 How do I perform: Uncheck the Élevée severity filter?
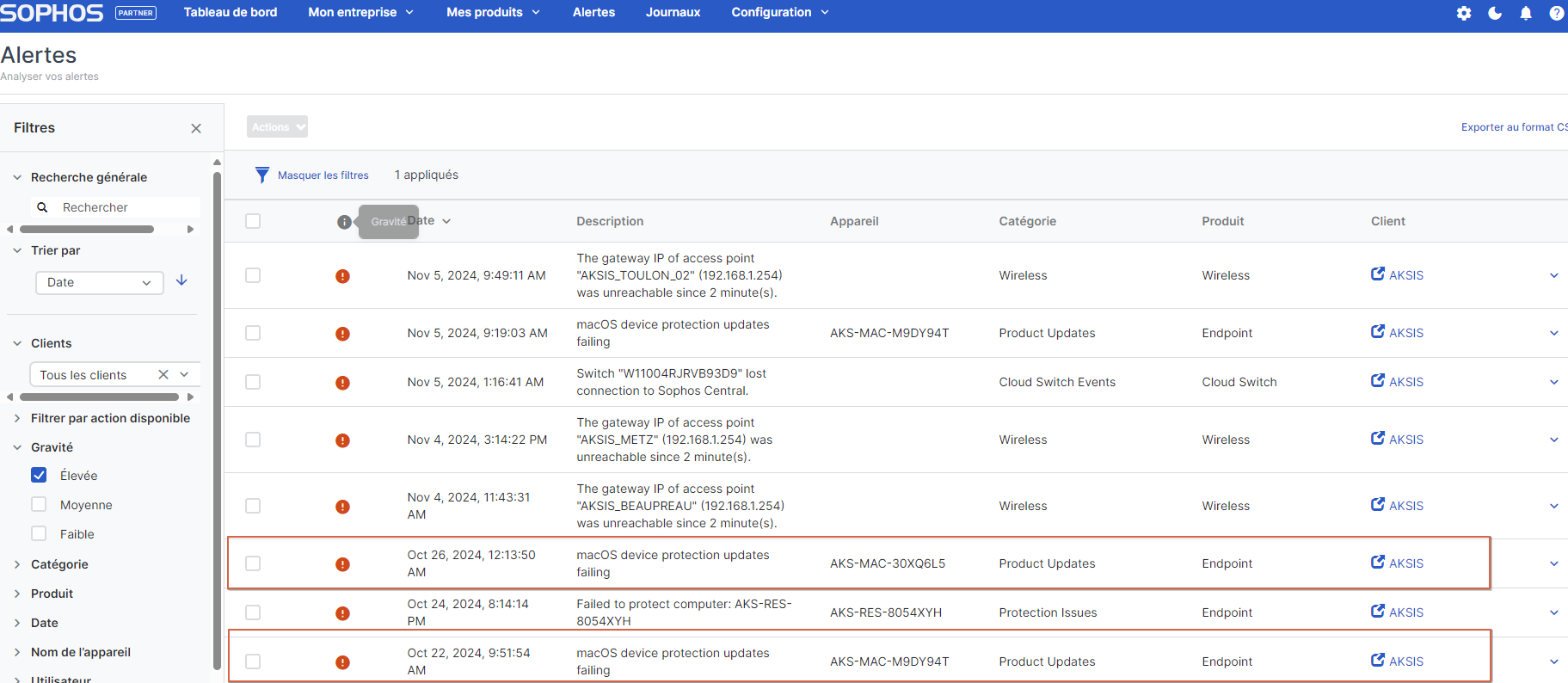click(x=39, y=475)
